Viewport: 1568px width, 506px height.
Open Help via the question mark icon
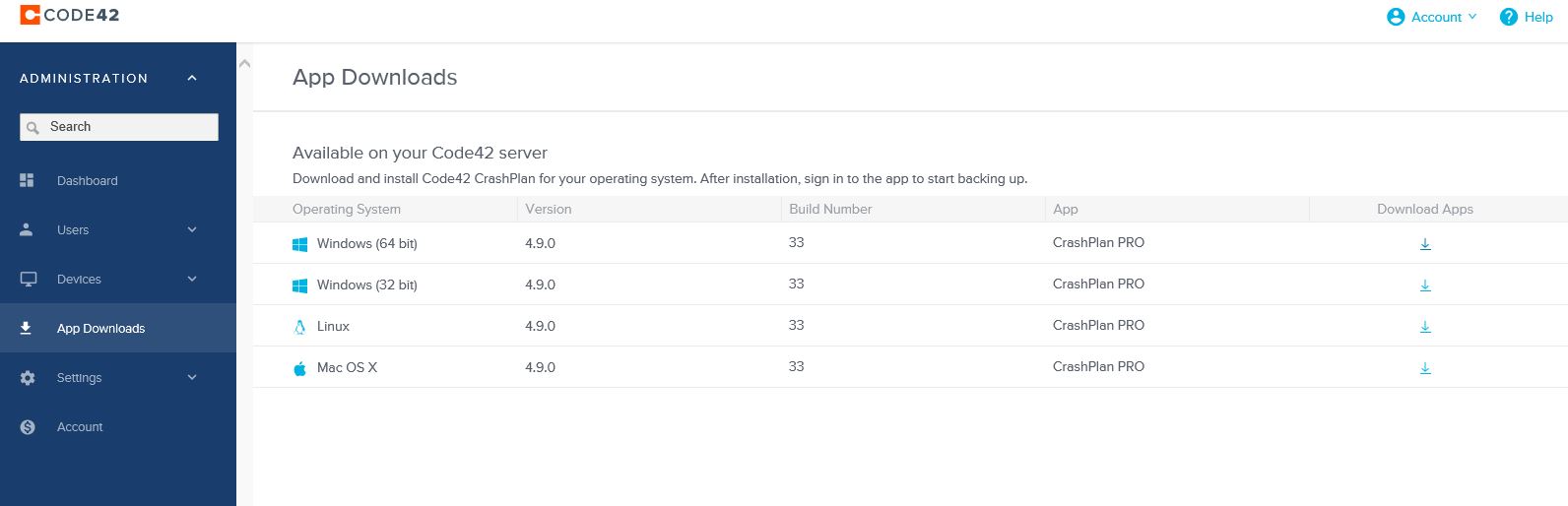point(1508,17)
